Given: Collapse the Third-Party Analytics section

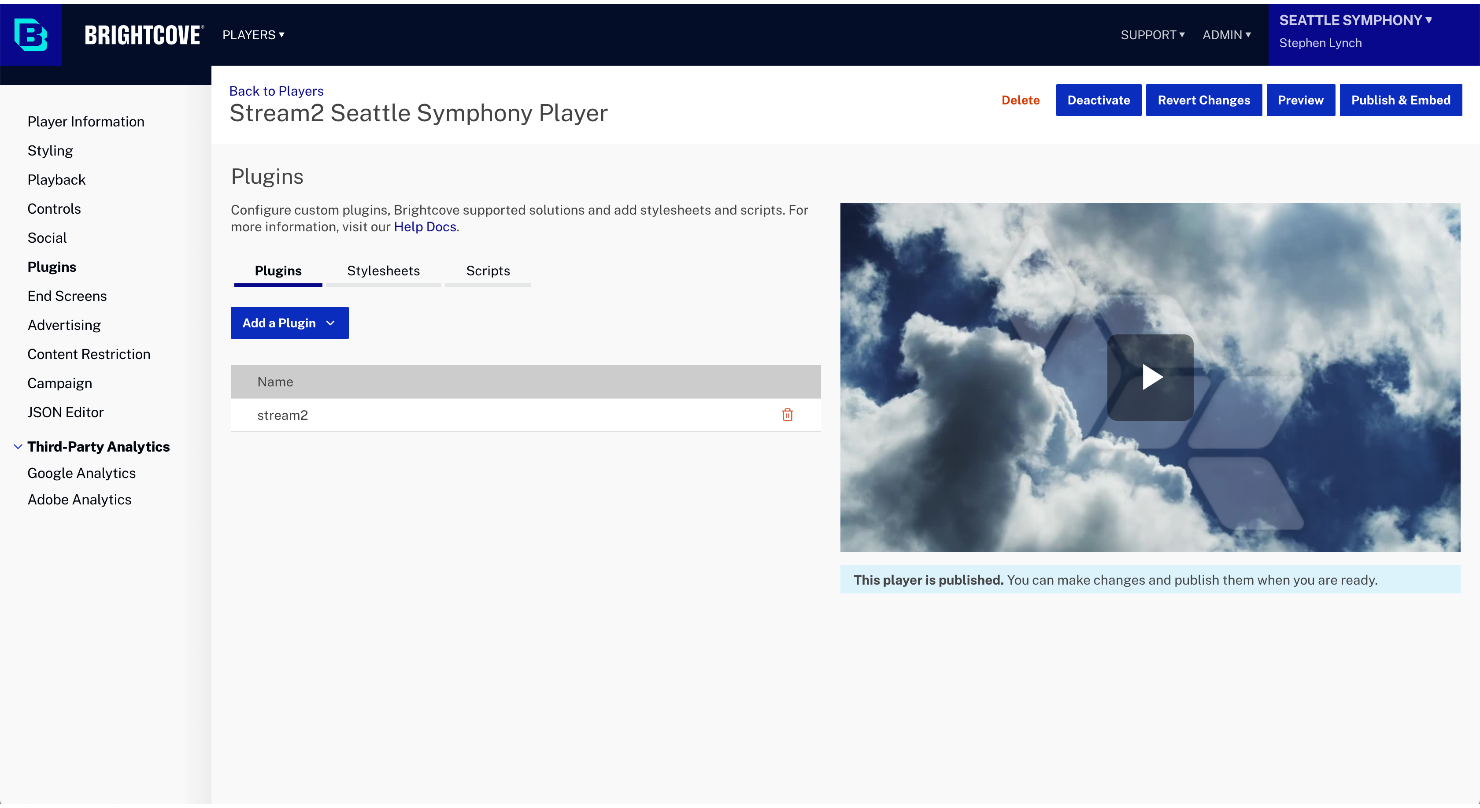Looking at the screenshot, I should pos(18,447).
